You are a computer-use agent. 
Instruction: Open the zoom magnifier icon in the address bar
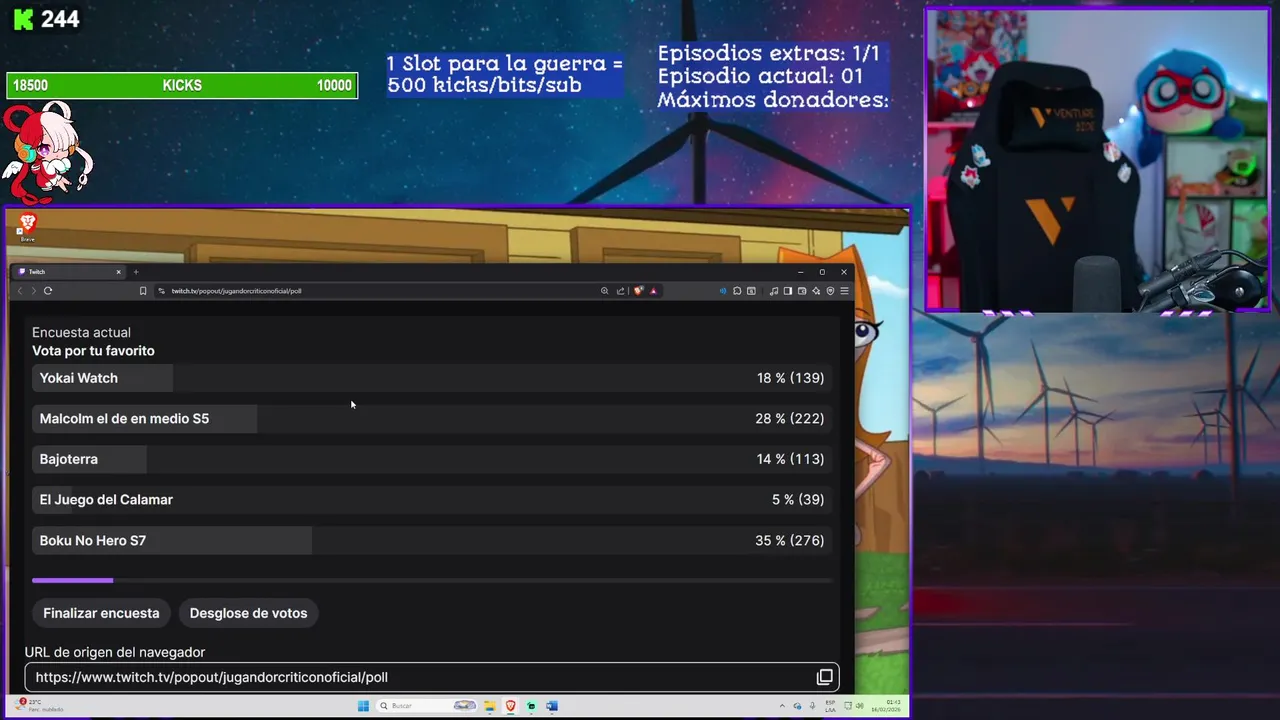click(604, 291)
